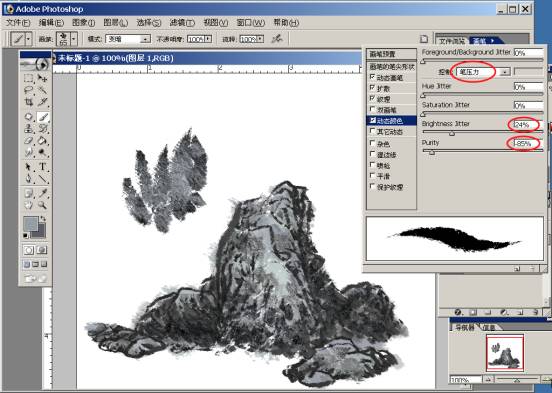Open the blend mode dropdown in options bar
Screen dimensions: 552x393
click(145, 39)
